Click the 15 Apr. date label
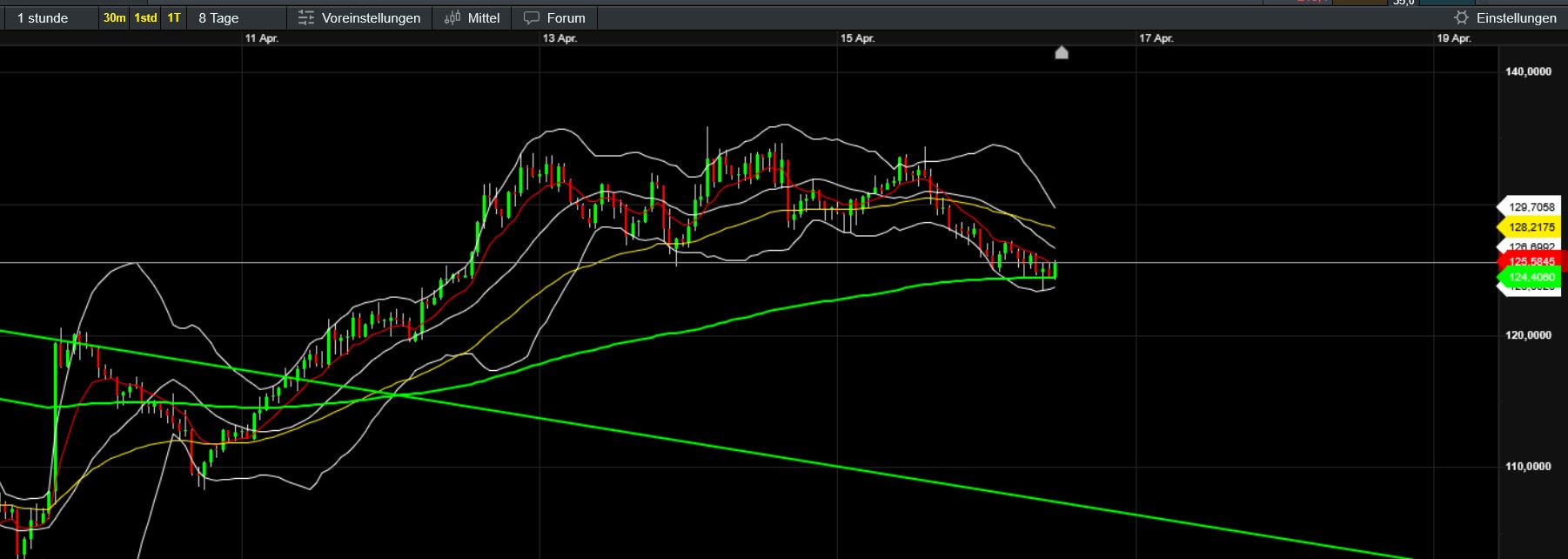 coord(858,38)
